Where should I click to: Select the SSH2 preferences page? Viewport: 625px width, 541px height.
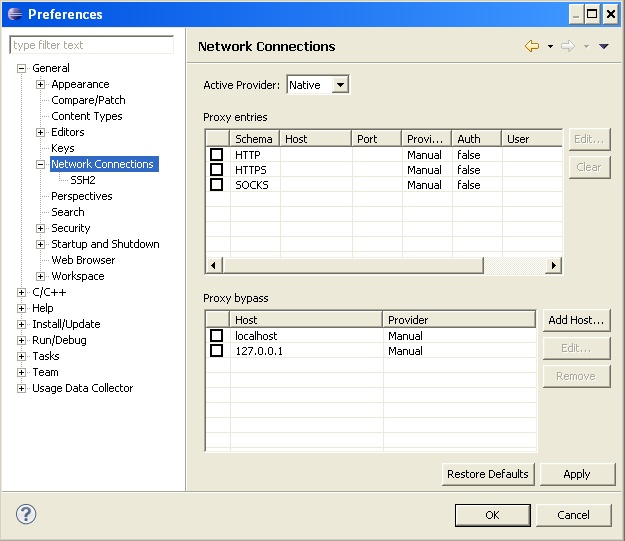click(83, 180)
